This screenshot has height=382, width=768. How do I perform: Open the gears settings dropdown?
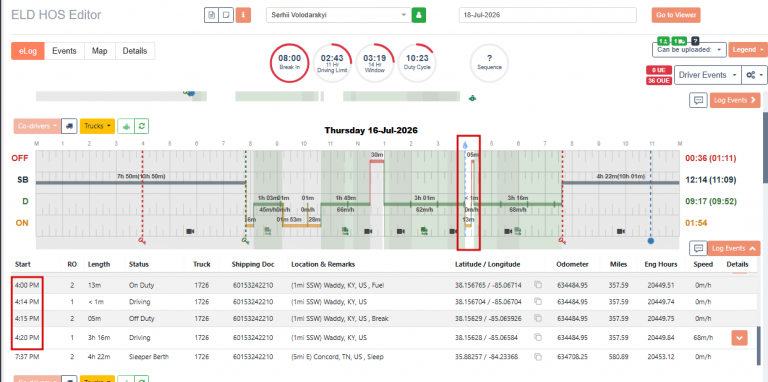pos(754,75)
